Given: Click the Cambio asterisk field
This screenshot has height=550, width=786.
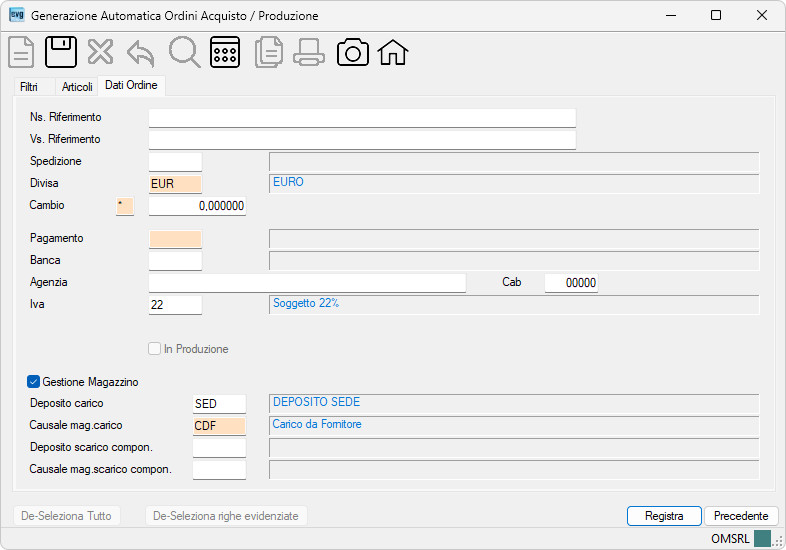Looking at the screenshot, I should click(x=125, y=206).
